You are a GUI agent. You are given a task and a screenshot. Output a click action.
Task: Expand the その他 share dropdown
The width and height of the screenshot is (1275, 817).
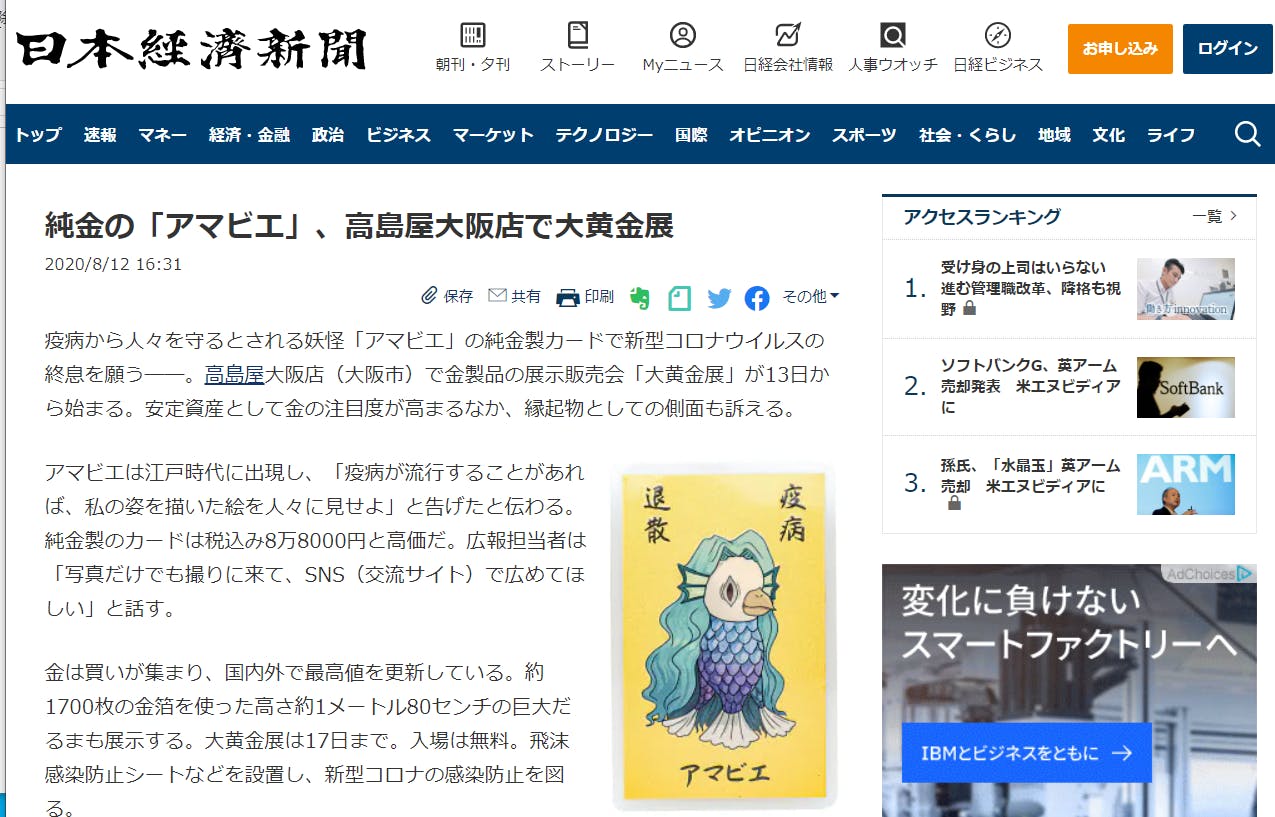coord(810,296)
